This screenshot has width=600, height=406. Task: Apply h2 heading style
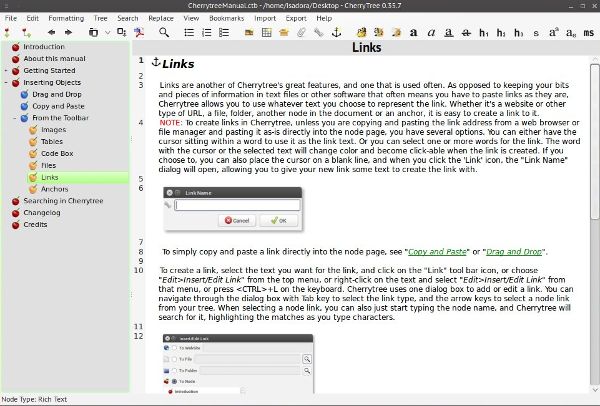point(501,33)
